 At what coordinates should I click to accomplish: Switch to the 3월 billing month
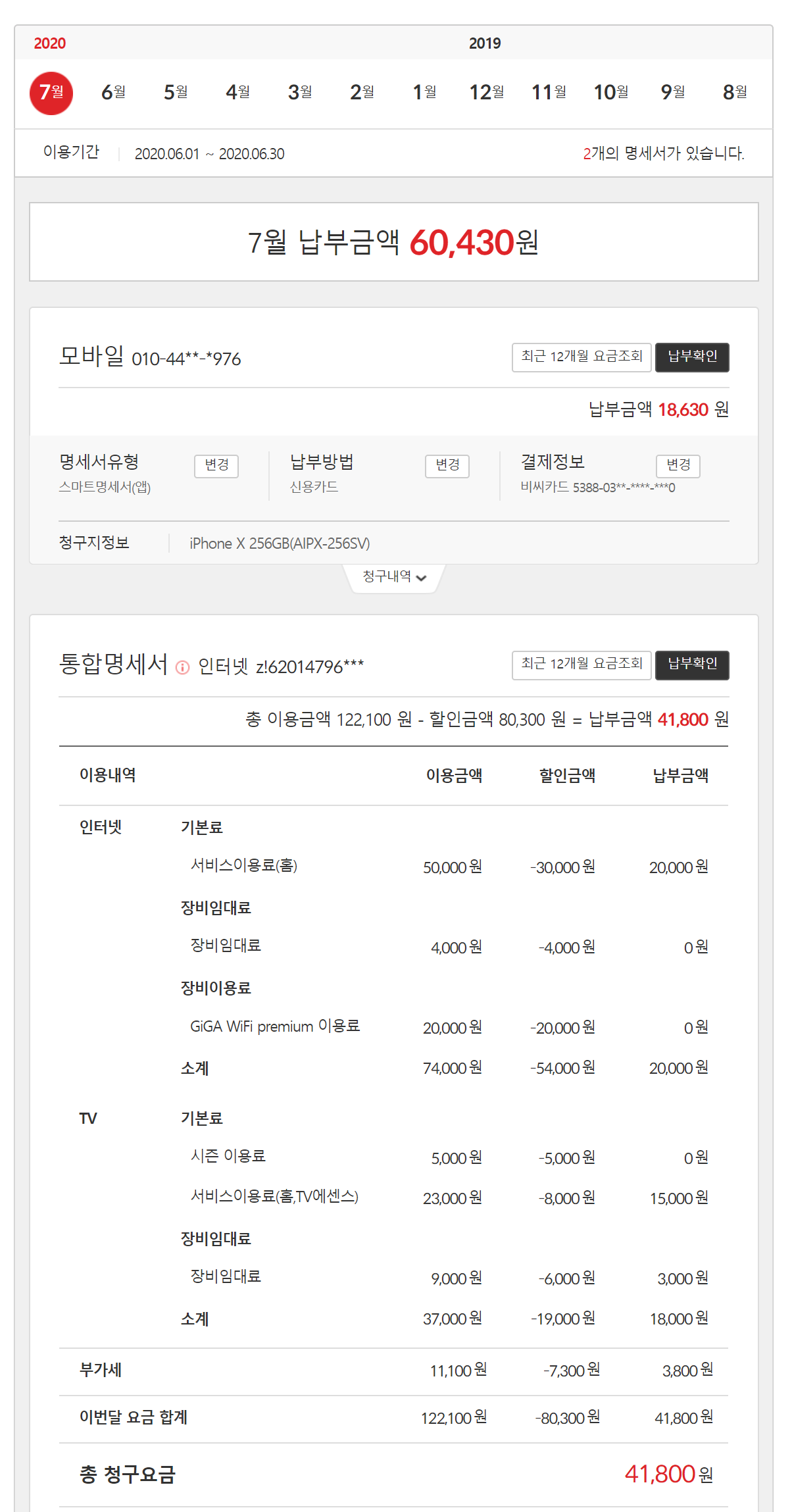(x=300, y=93)
